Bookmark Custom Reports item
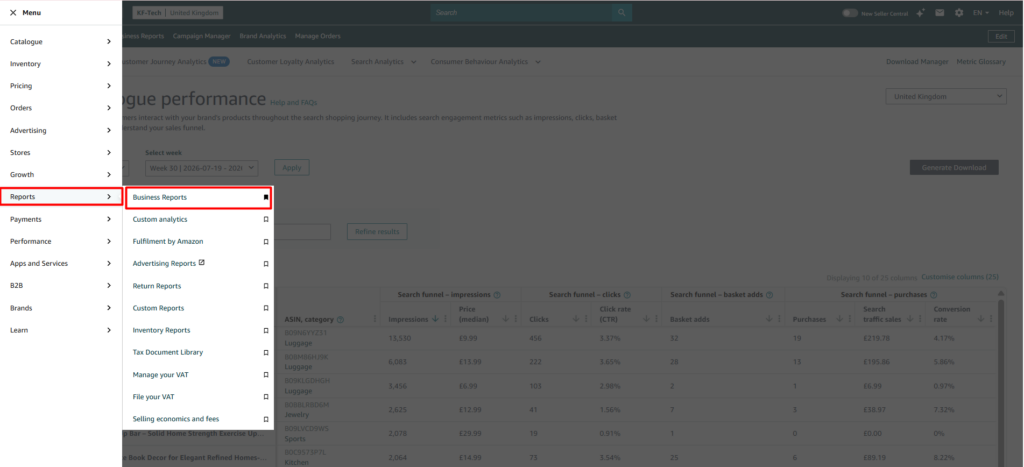Viewport: 1024px width, 467px height. pyautogui.click(x=266, y=308)
